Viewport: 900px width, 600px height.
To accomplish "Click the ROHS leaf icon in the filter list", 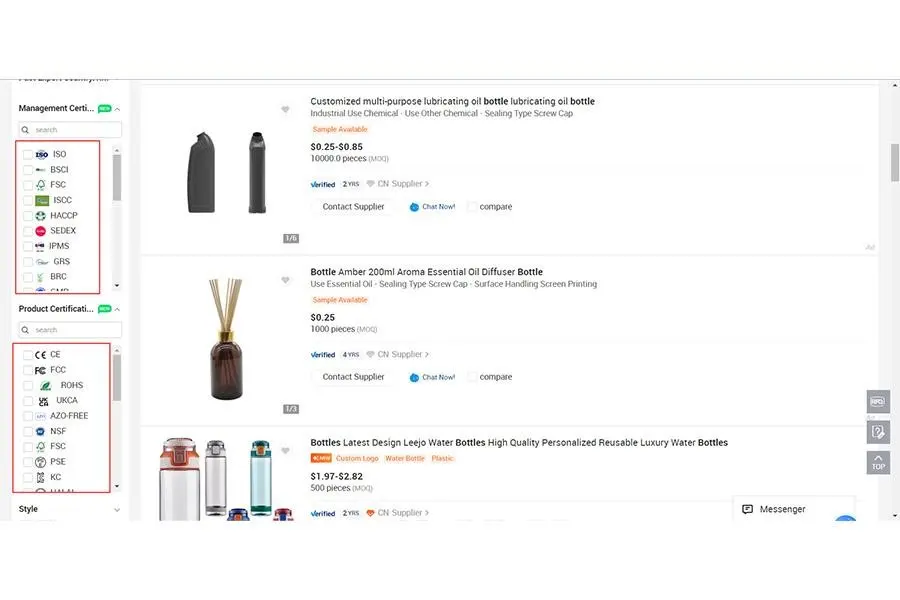I will (x=45, y=385).
